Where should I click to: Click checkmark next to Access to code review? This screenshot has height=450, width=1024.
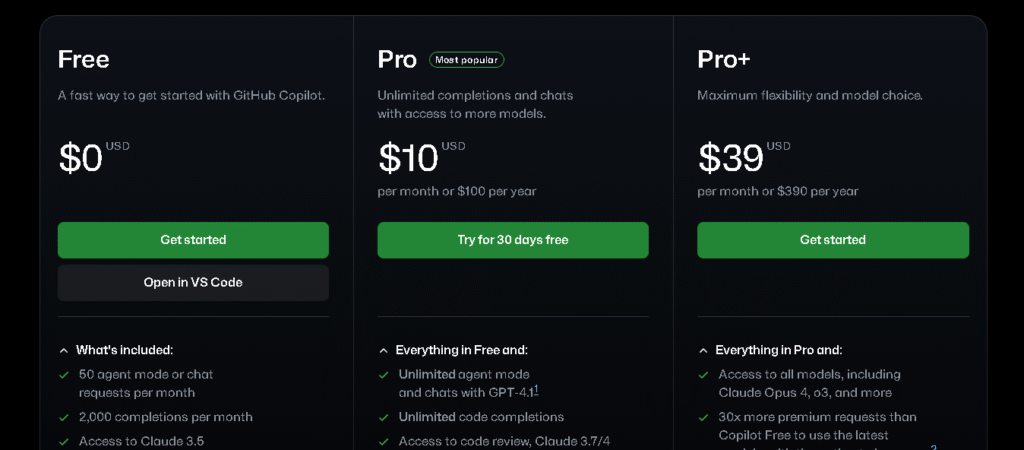point(384,441)
